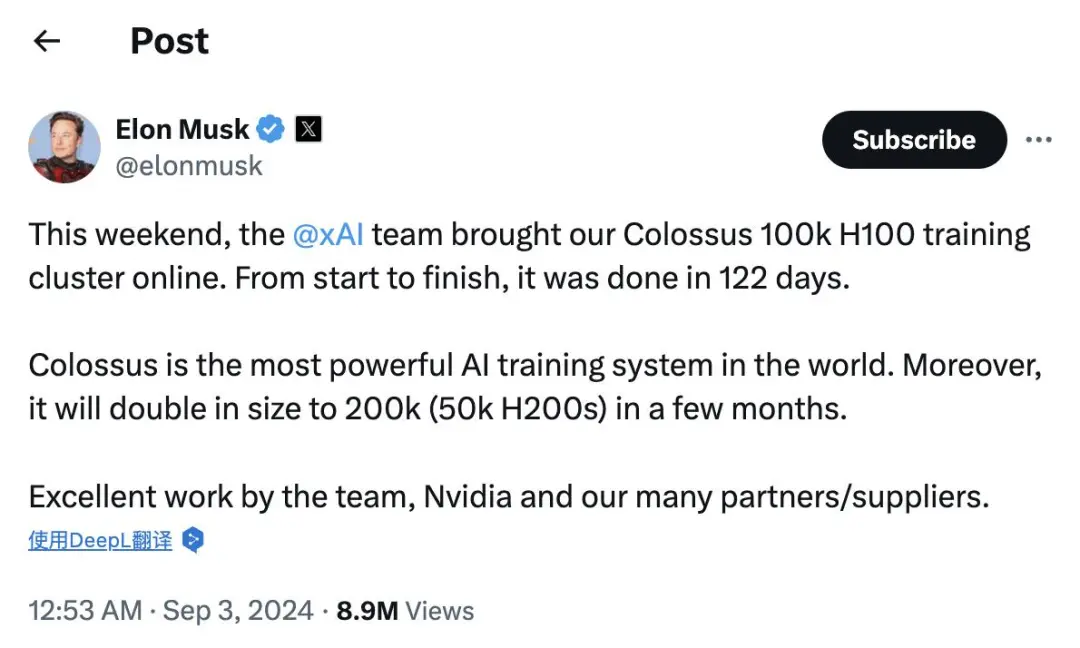Click the Elon Musk display name
The width and height of the screenshot is (1080, 648).
coord(182,129)
